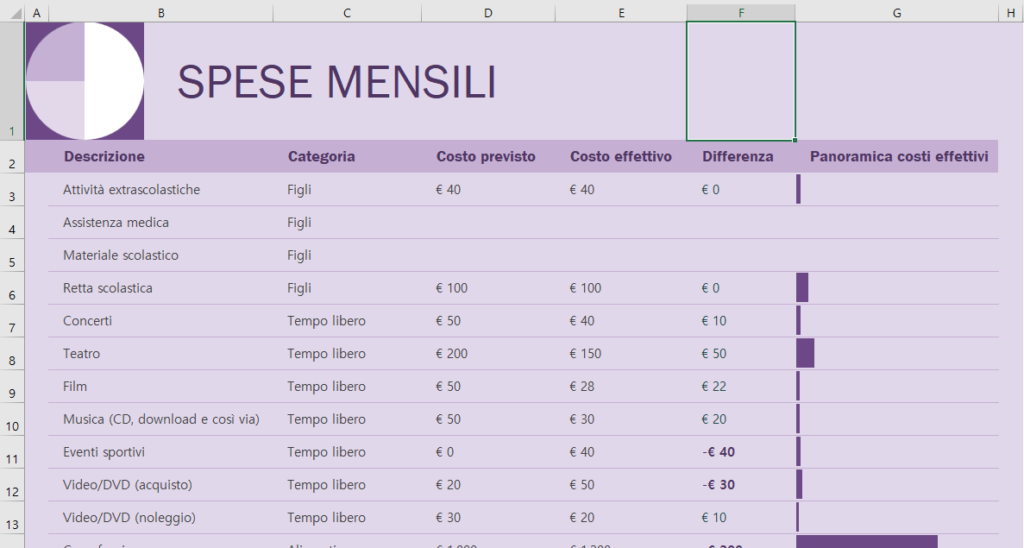
Task: Select the Film description cell
Action: click(161, 386)
